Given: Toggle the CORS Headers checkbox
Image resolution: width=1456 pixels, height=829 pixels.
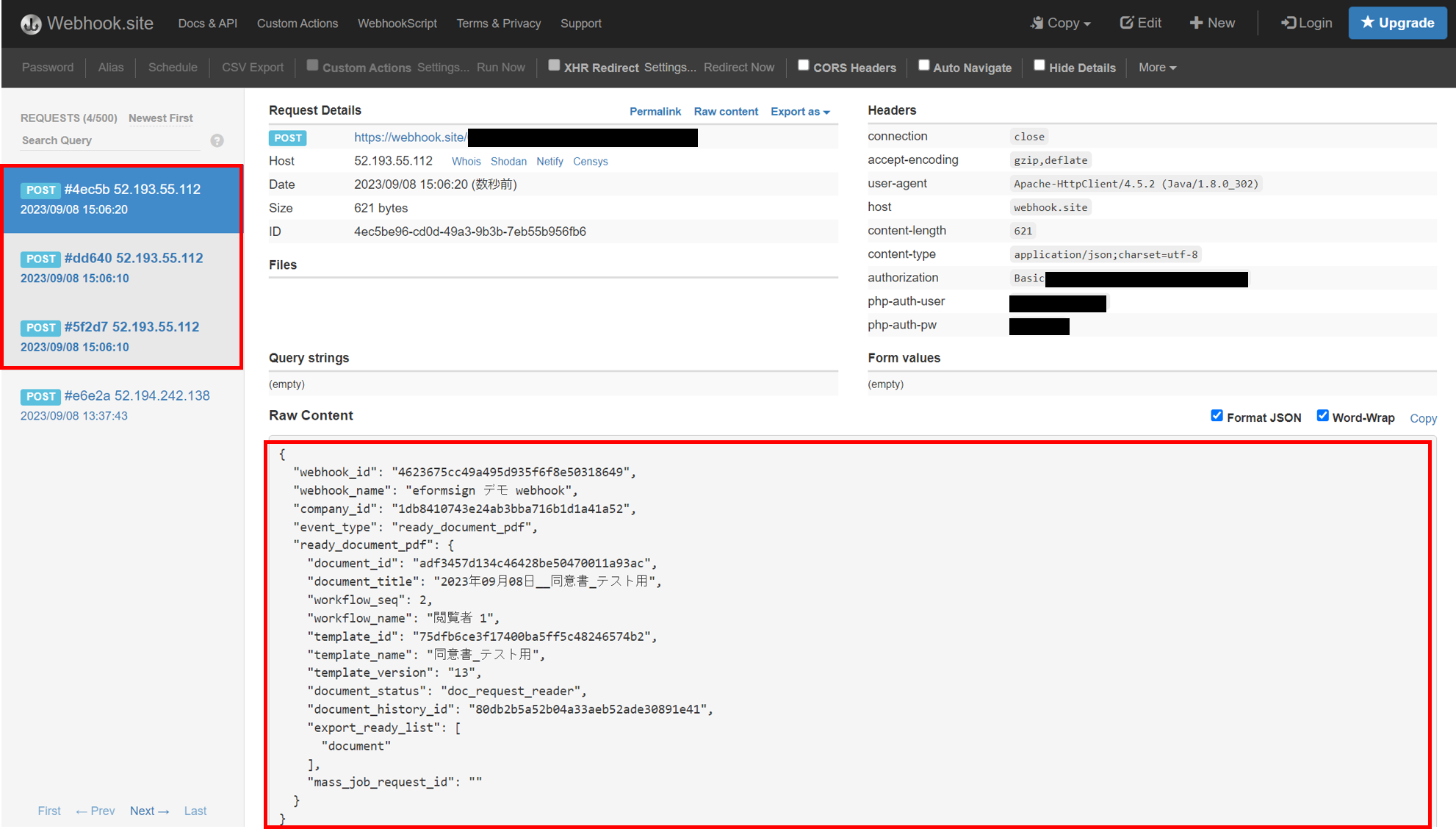Looking at the screenshot, I should pyautogui.click(x=804, y=65).
